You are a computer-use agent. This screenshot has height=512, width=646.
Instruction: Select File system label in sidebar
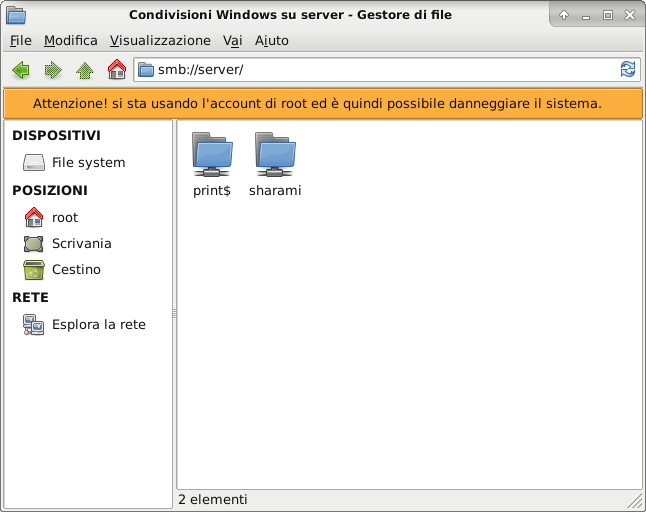click(x=89, y=162)
